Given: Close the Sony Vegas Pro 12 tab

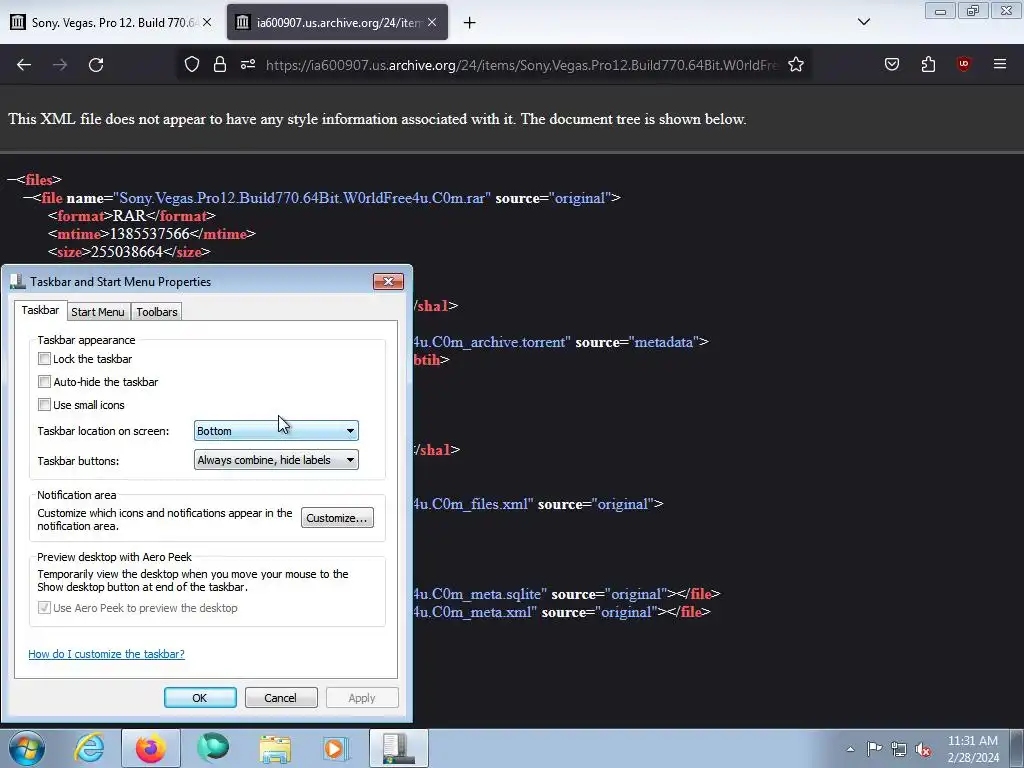Looking at the screenshot, I should 207,22.
